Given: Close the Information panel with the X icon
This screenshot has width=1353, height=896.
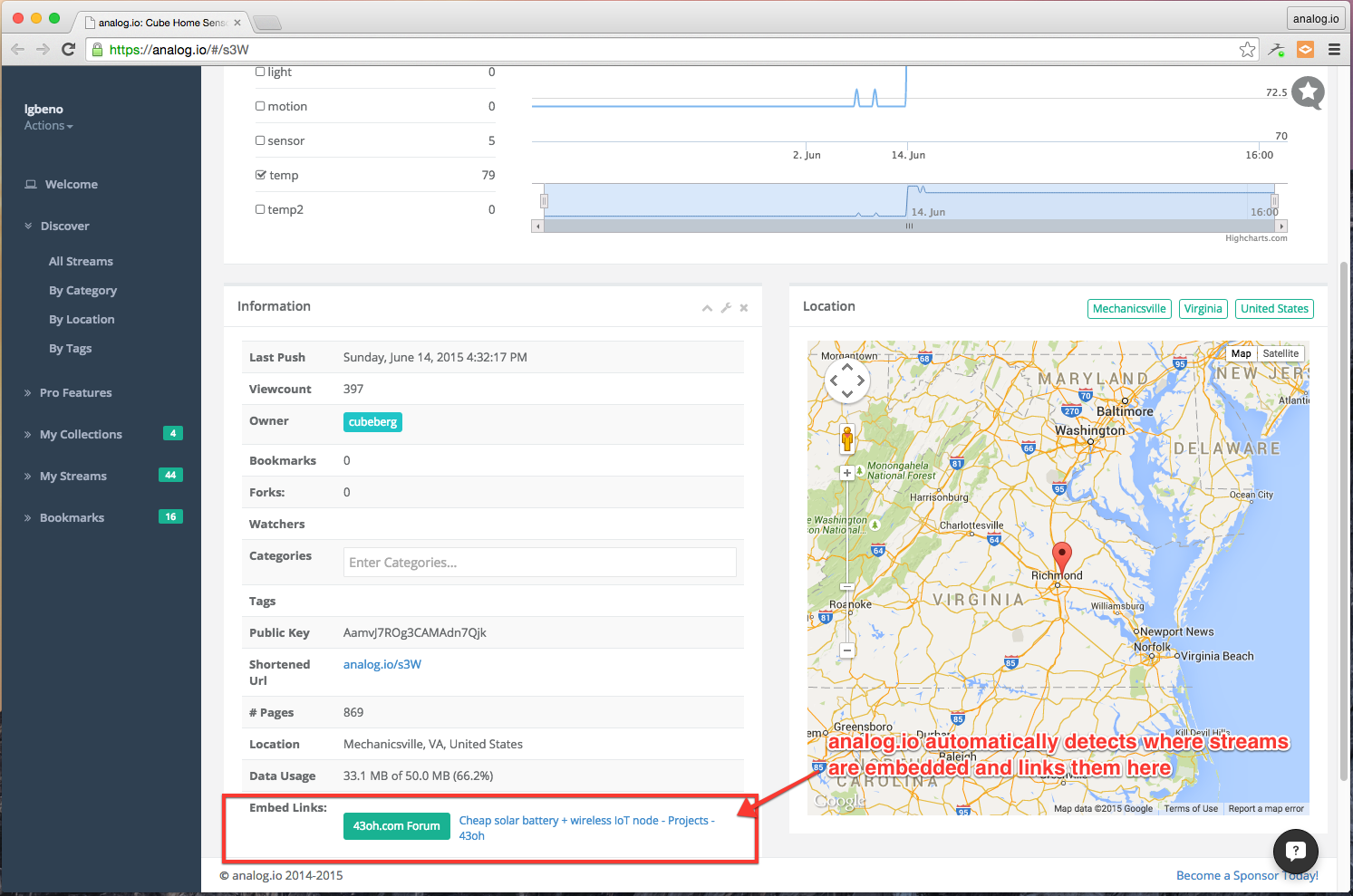Looking at the screenshot, I should [744, 308].
